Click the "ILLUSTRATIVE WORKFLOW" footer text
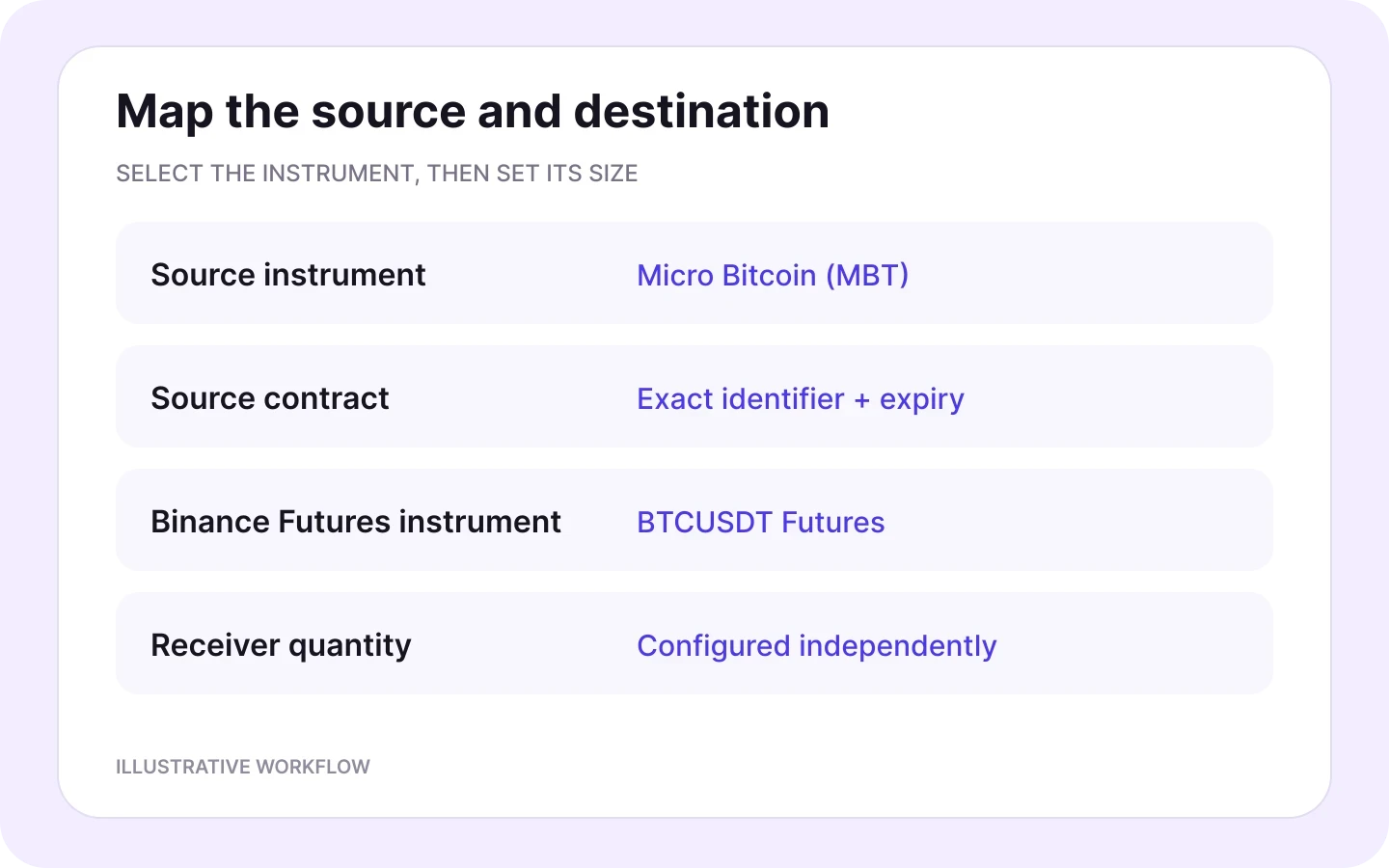This screenshot has height=868, width=1389. (243, 767)
